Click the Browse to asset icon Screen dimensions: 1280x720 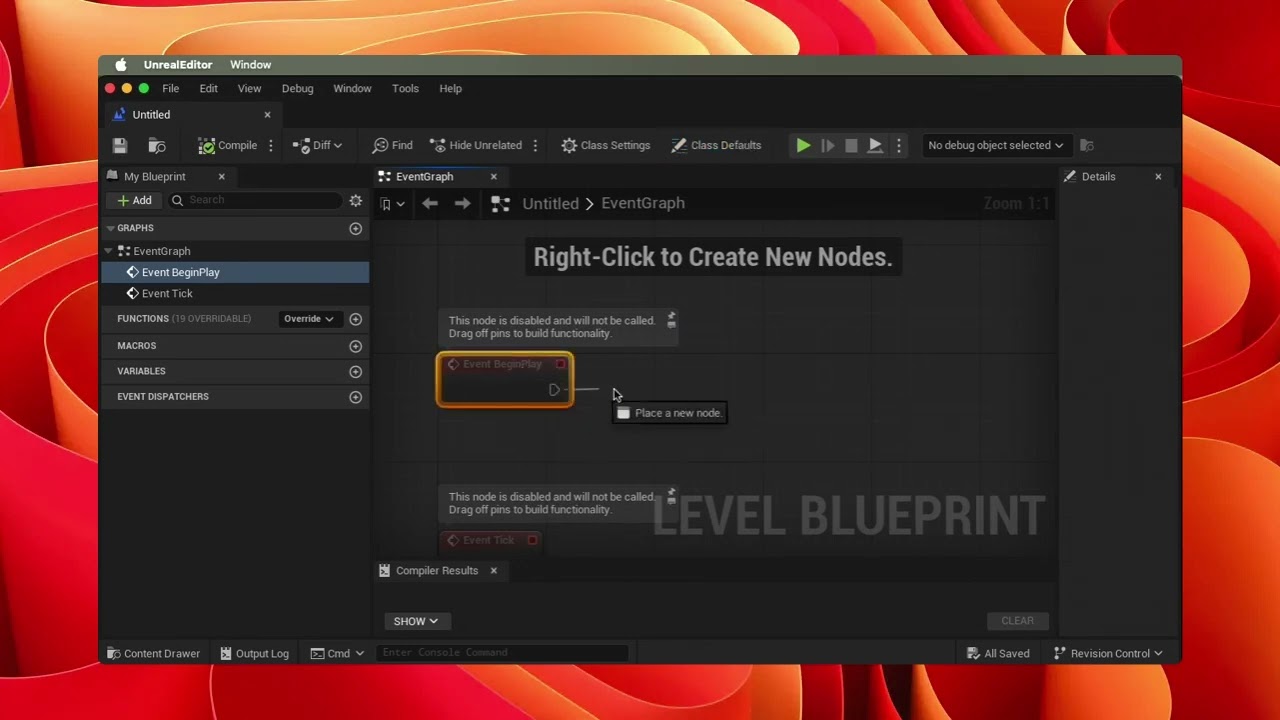(x=157, y=146)
